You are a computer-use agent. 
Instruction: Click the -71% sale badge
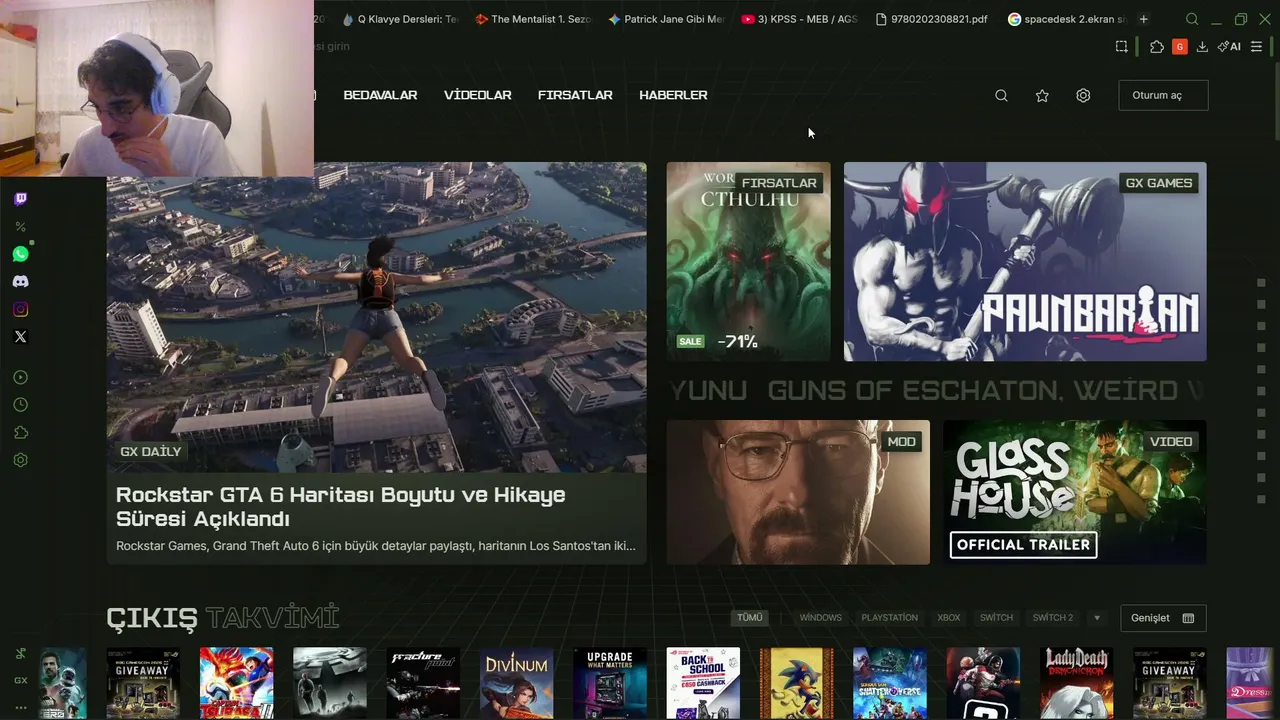click(x=738, y=342)
